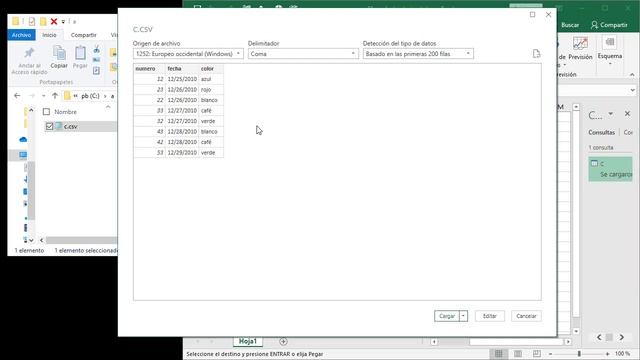Screen dimensions: 640x360
Task: Select the fecha column header
Action: (182, 69)
